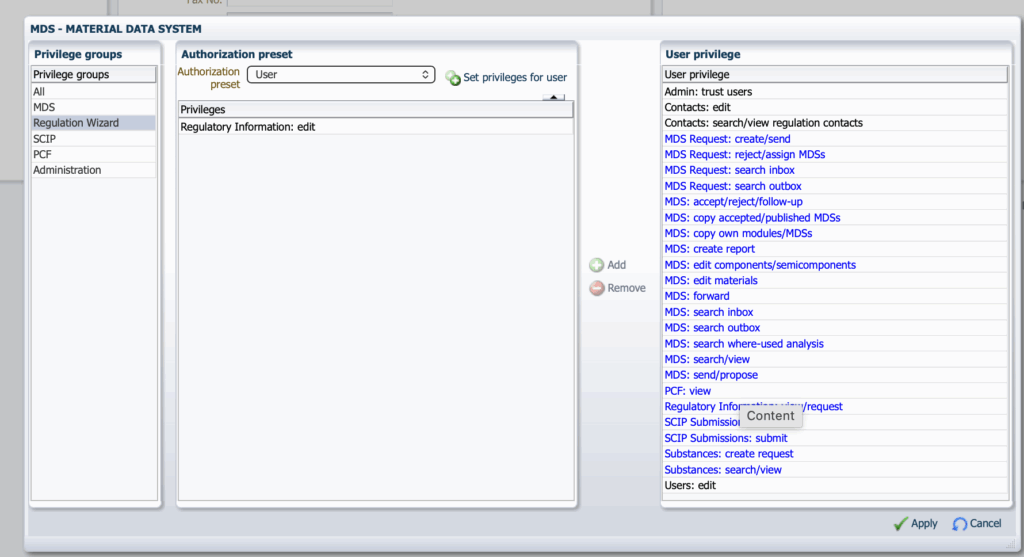Select Admin: trust users row

coord(835,91)
